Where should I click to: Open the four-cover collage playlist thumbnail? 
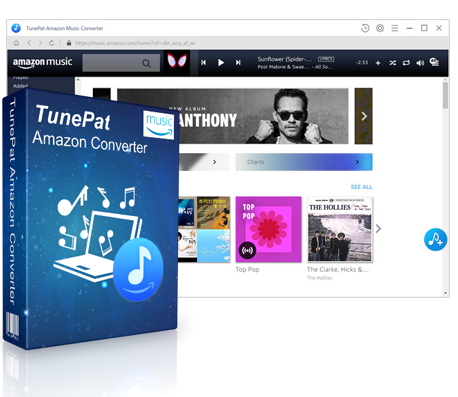point(204,229)
